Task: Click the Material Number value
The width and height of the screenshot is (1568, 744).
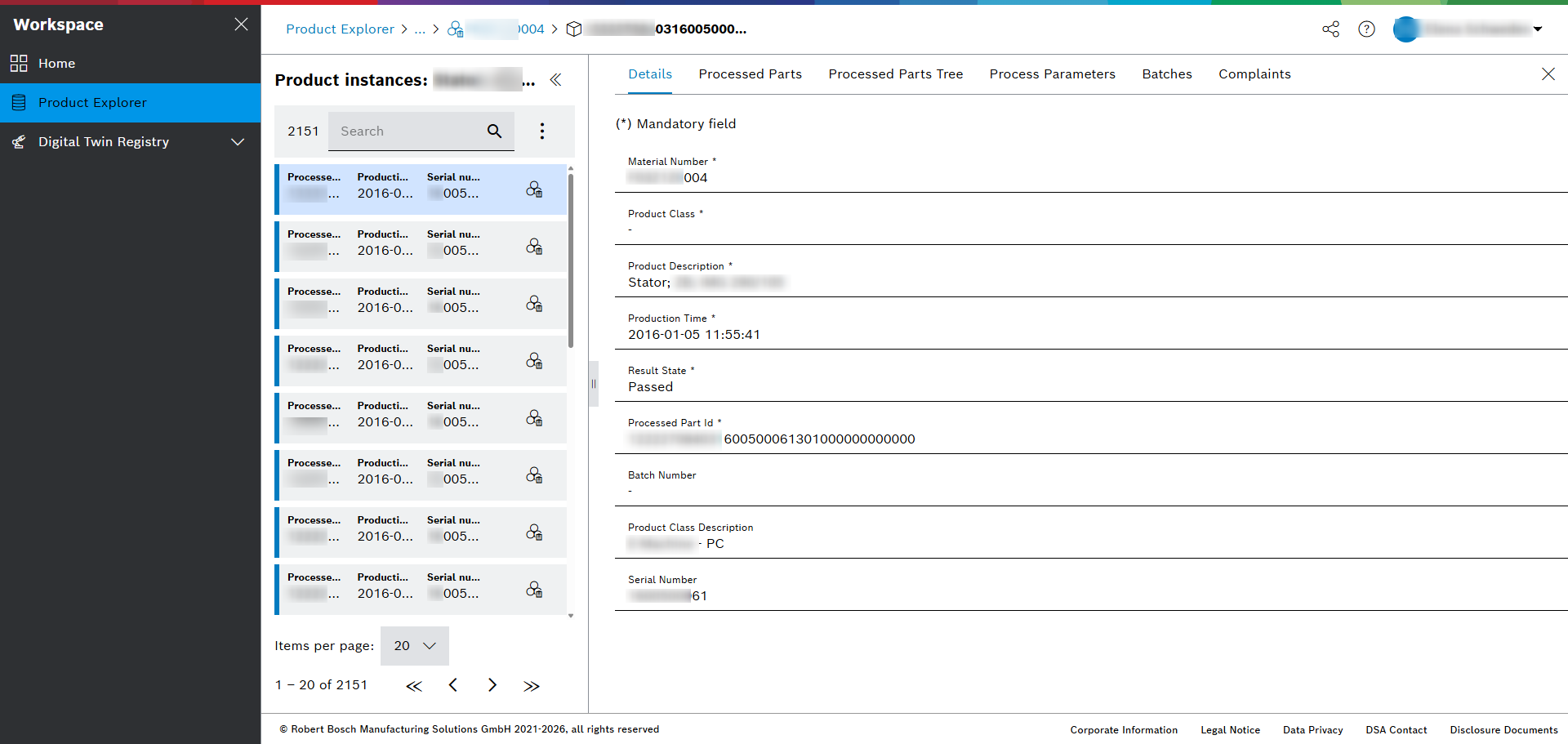Action: click(x=668, y=178)
